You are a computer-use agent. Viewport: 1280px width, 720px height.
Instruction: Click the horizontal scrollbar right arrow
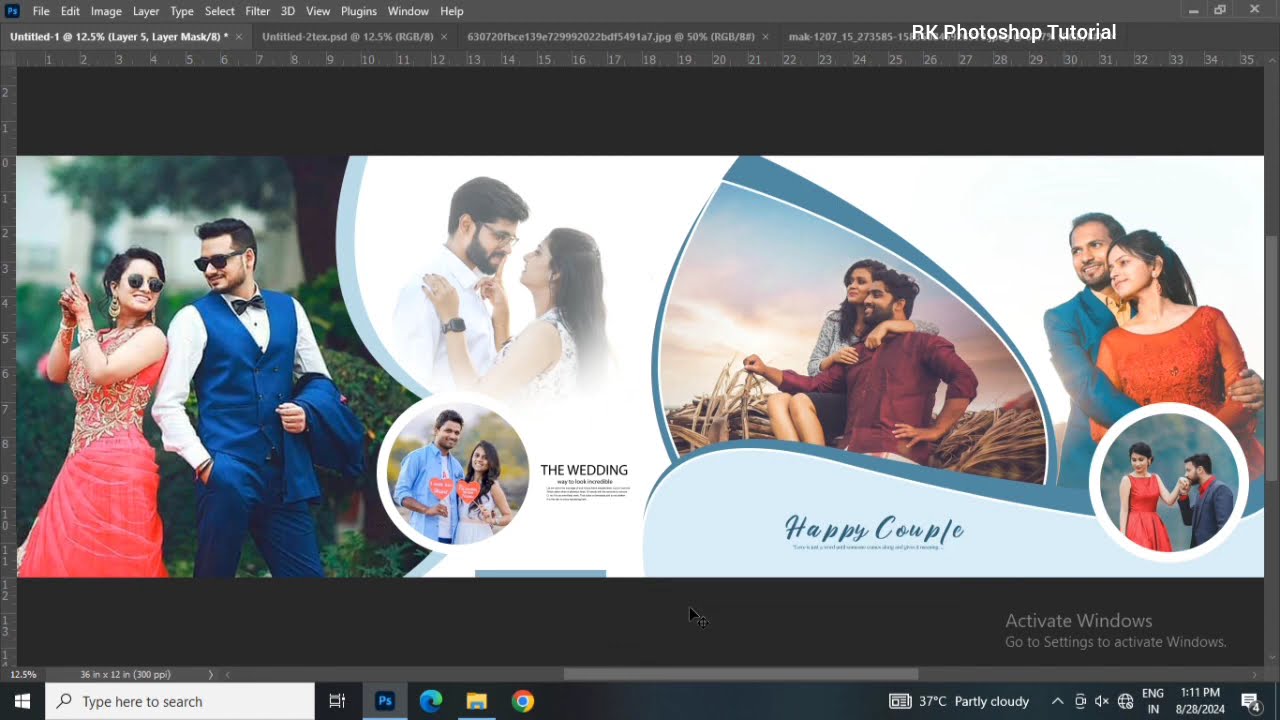(x=1257, y=675)
